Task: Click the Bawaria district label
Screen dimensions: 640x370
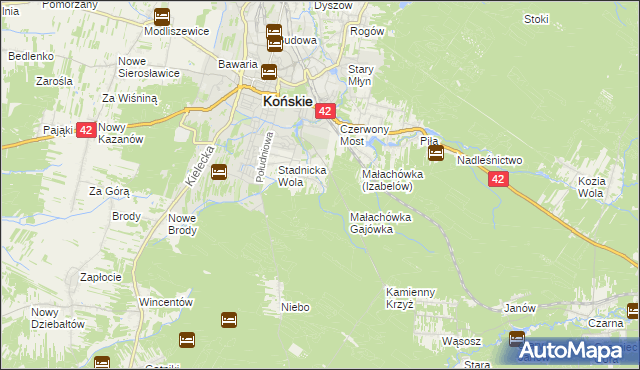Action: click(x=238, y=64)
